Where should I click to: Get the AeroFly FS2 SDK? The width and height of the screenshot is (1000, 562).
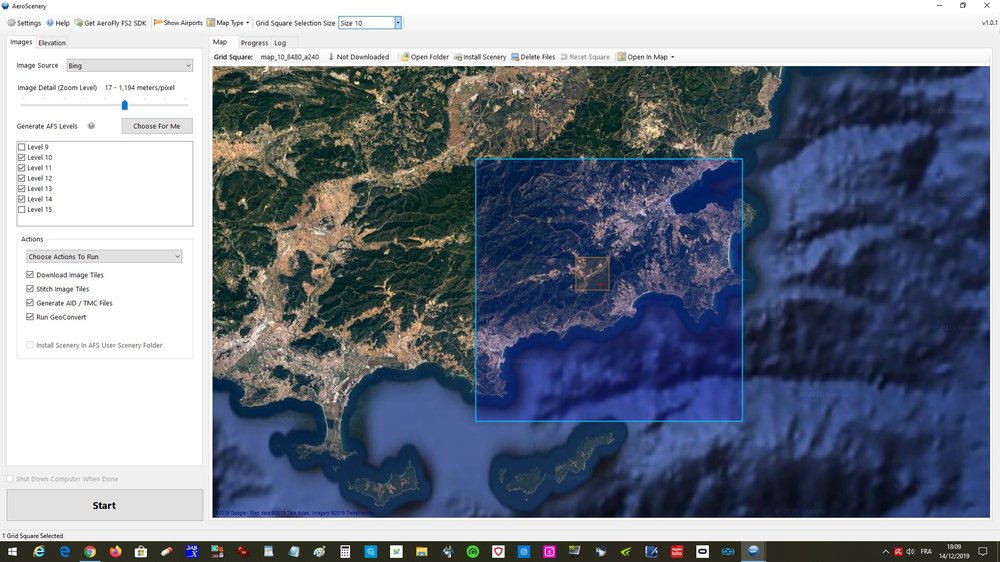[110, 23]
